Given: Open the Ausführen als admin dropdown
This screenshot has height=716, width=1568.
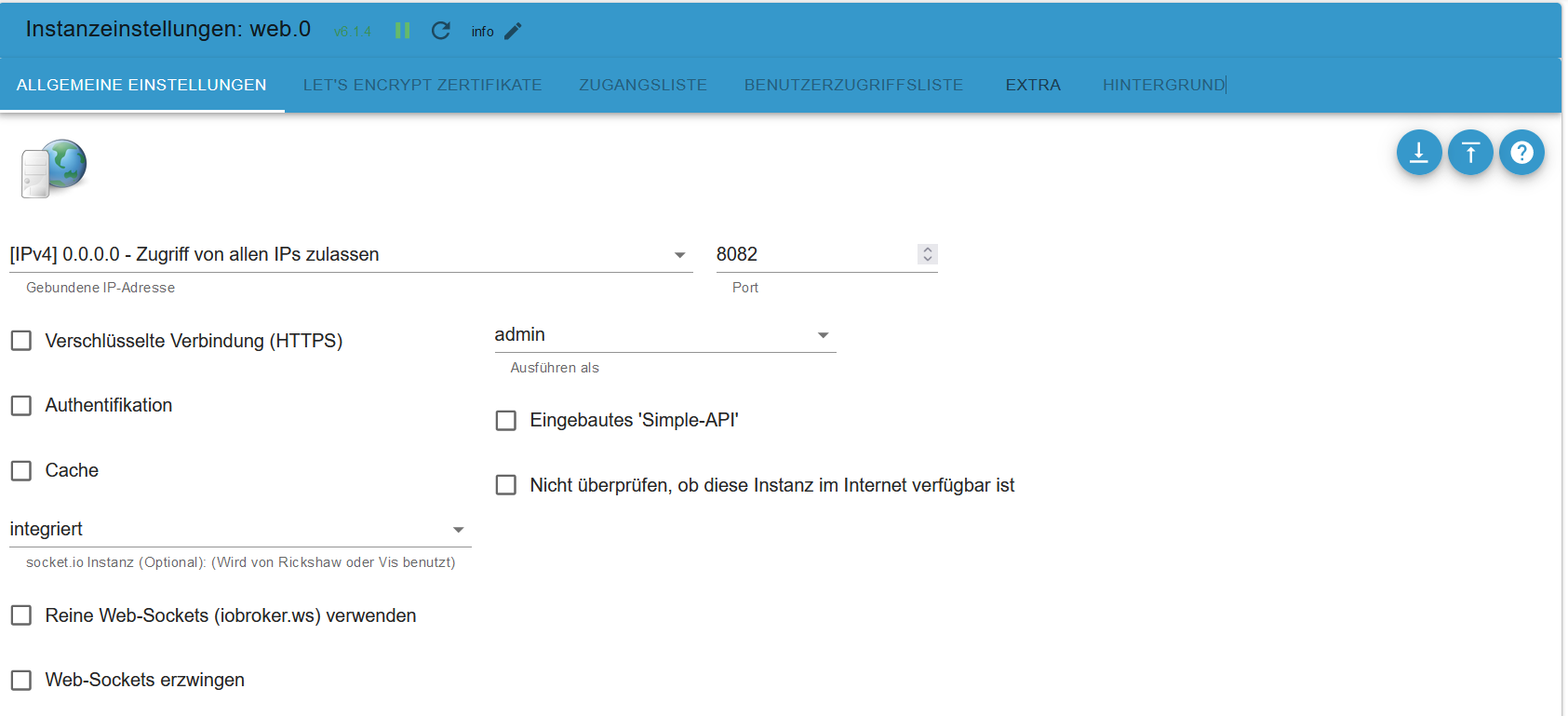Looking at the screenshot, I should [665, 334].
